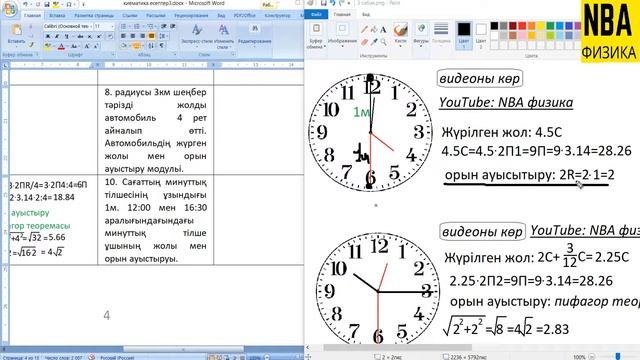Image resolution: width=640 pixels, height=360 pixels.
Task: Click the numbered list icon in Word
Action: [x=136, y=26]
